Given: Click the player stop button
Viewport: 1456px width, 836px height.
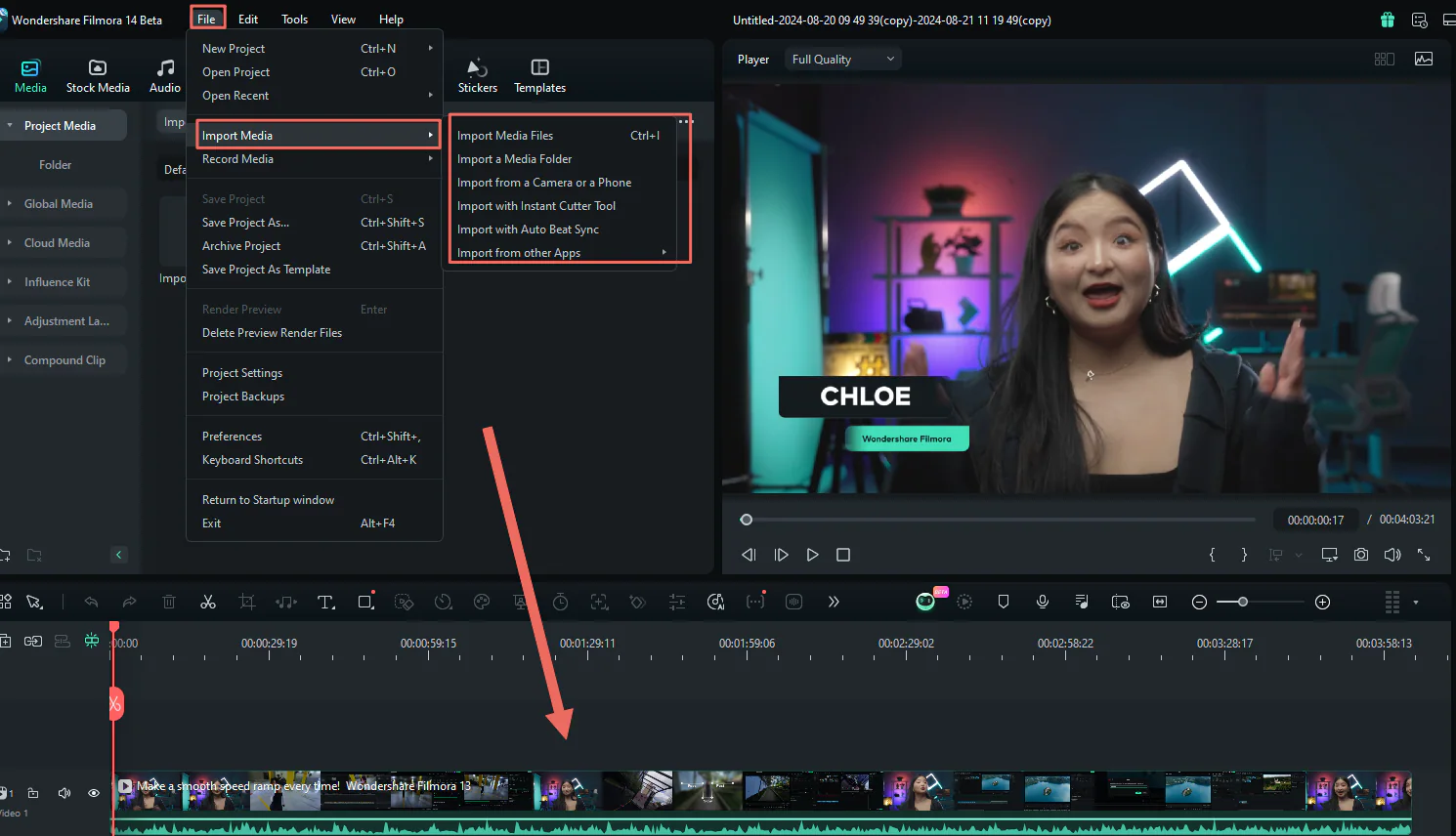Looking at the screenshot, I should click(x=843, y=555).
